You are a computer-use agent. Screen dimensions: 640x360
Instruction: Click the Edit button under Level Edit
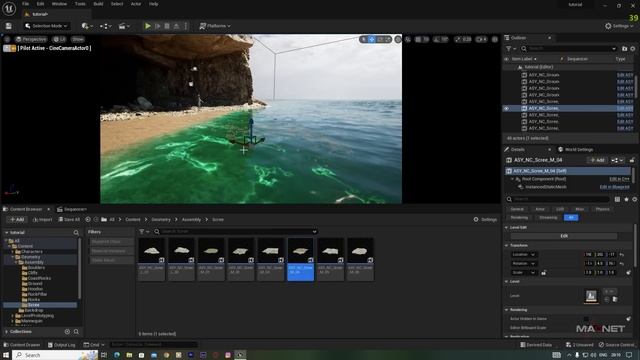564,236
